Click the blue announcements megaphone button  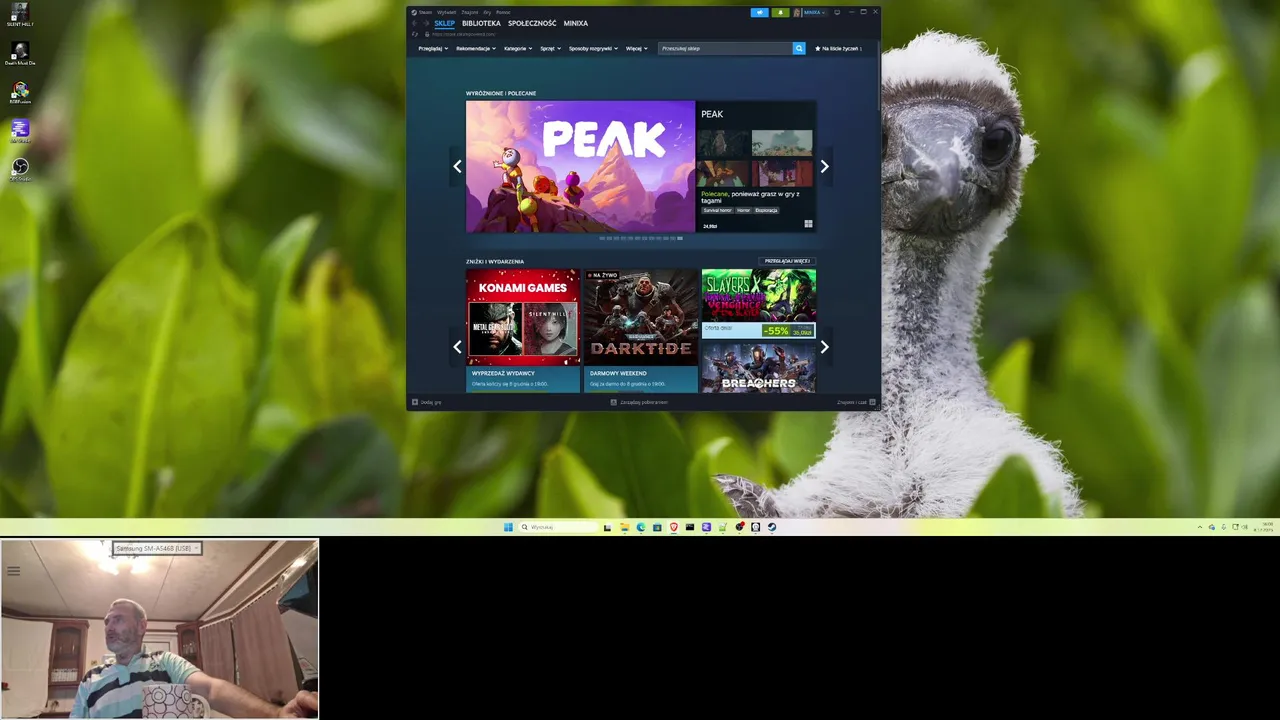(x=760, y=12)
